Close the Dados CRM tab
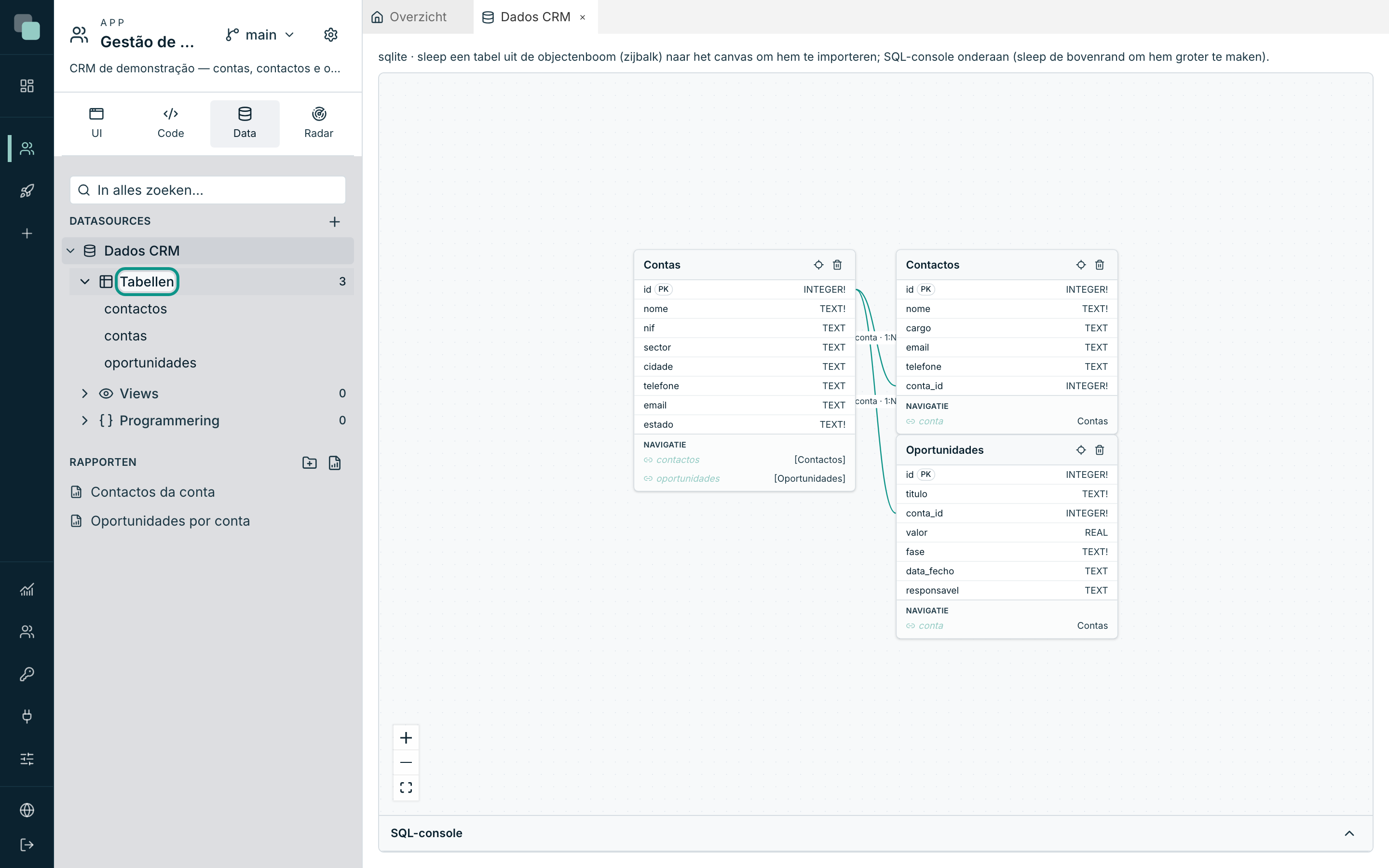The height and width of the screenshot is (868, 1389). point(583,17)
